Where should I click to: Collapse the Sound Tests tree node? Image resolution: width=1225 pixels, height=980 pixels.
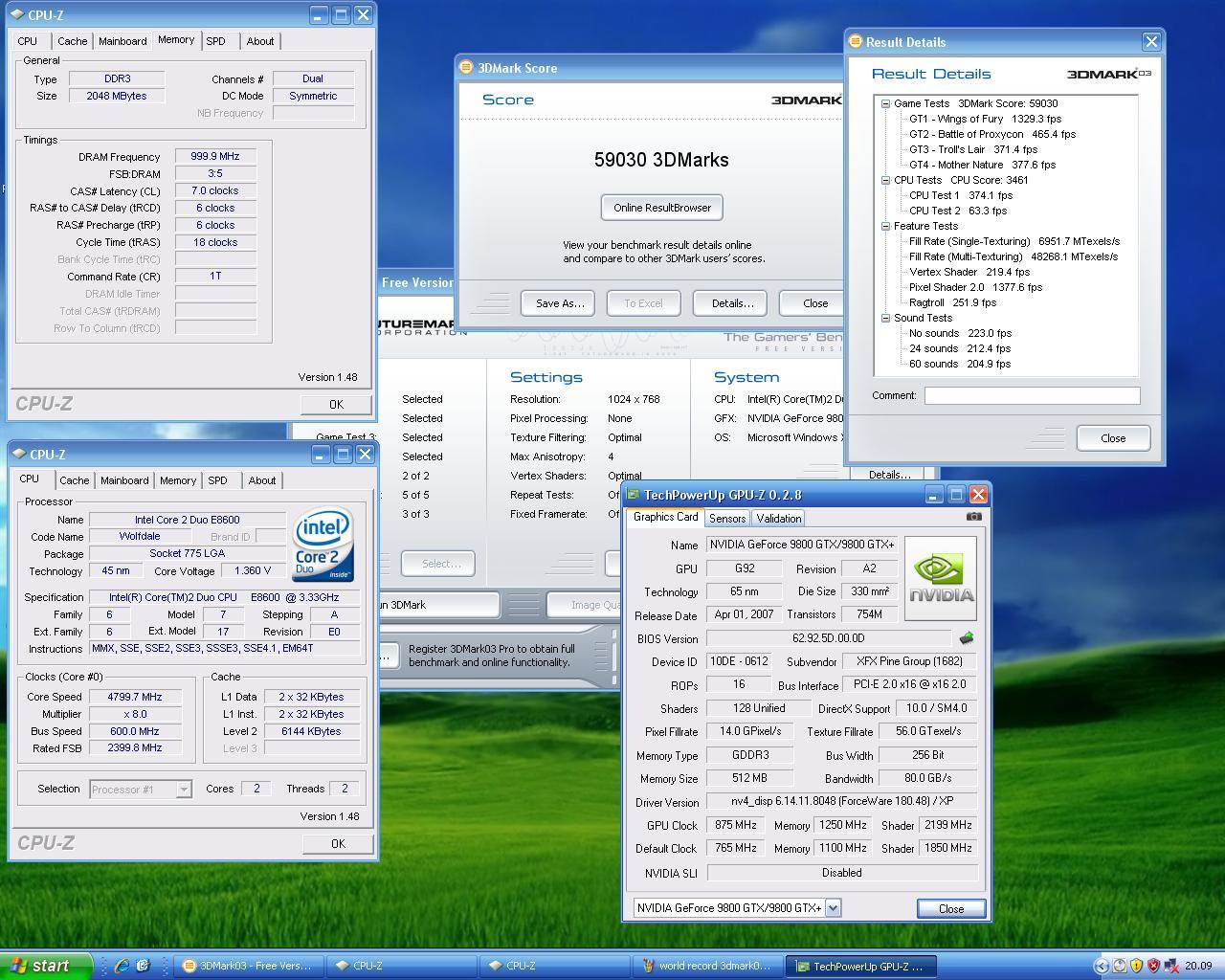coord(886,318)
